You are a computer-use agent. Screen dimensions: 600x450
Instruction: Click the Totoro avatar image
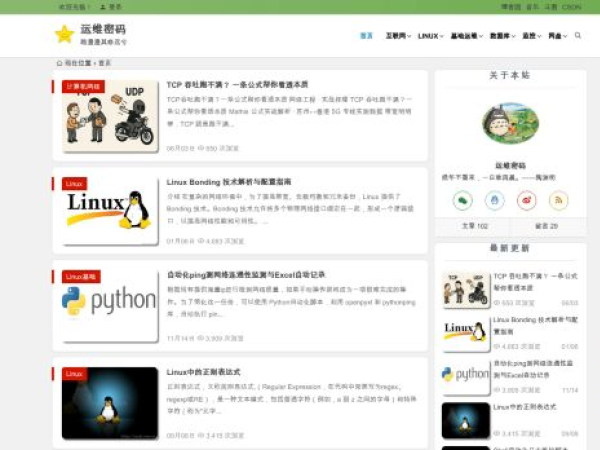click(510, 123)
